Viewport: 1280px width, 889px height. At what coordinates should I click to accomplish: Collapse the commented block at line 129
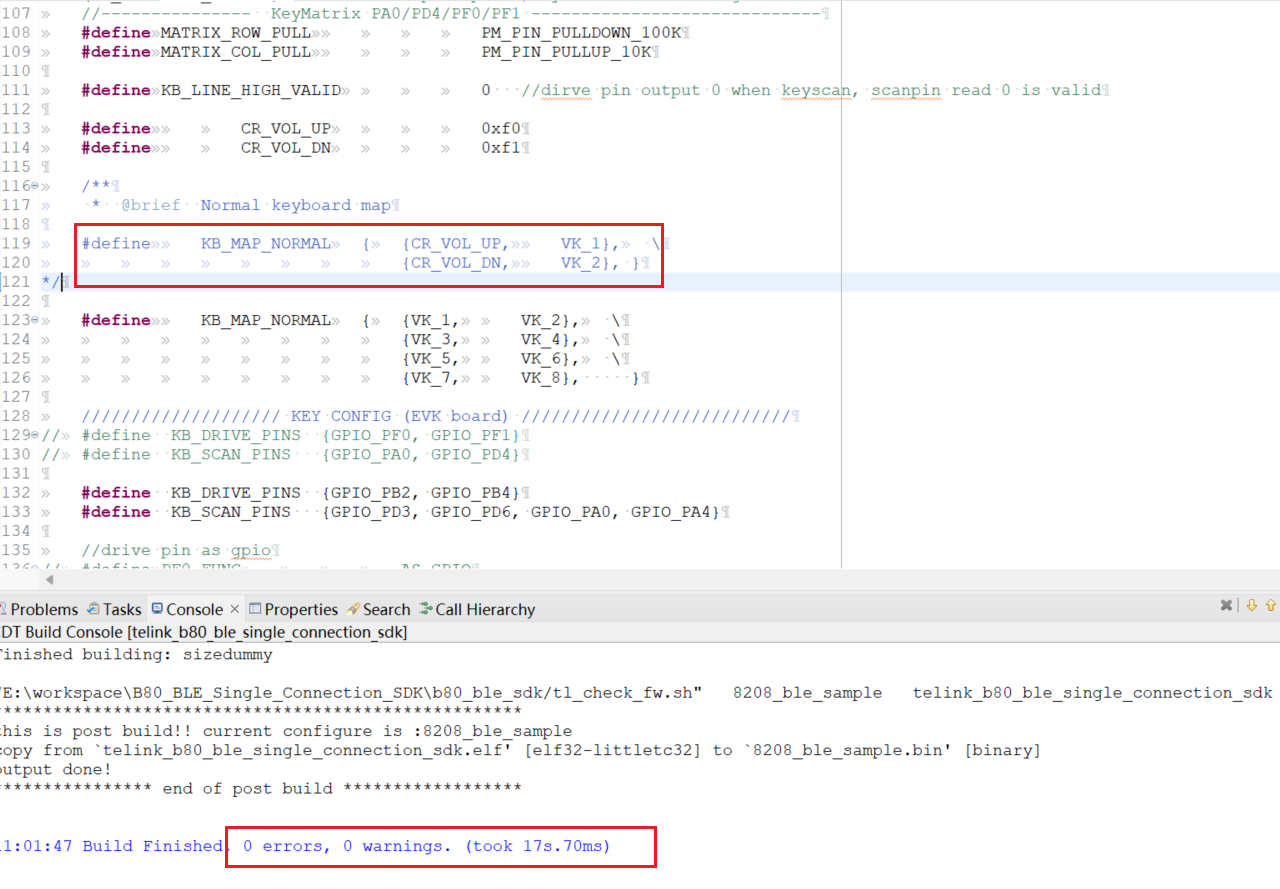(x=35, y=435)
